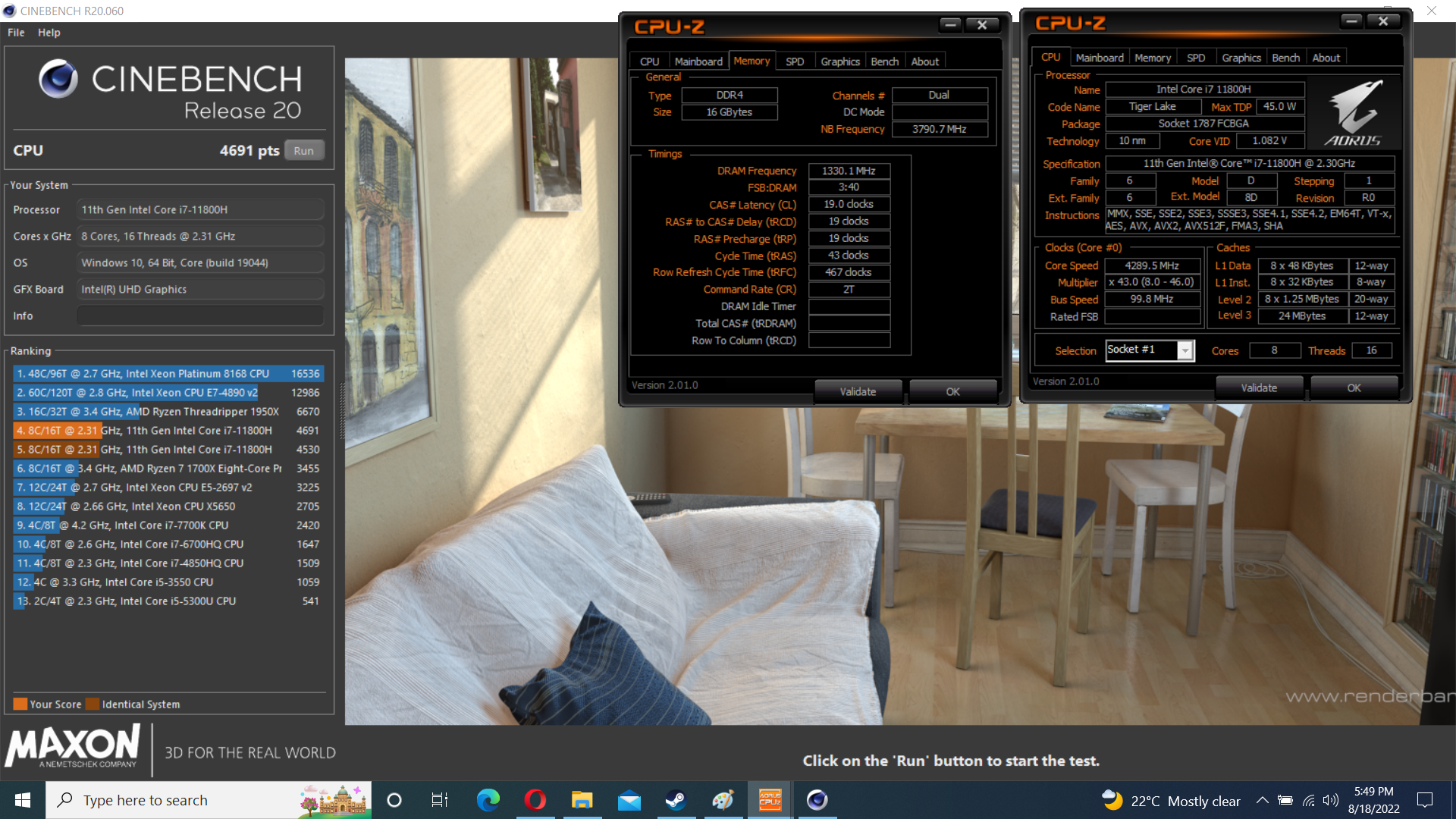Screen dimensions: 1456x819
Task: Open CPU tab in left CPU-Z window
Action: tap(650, 61)
